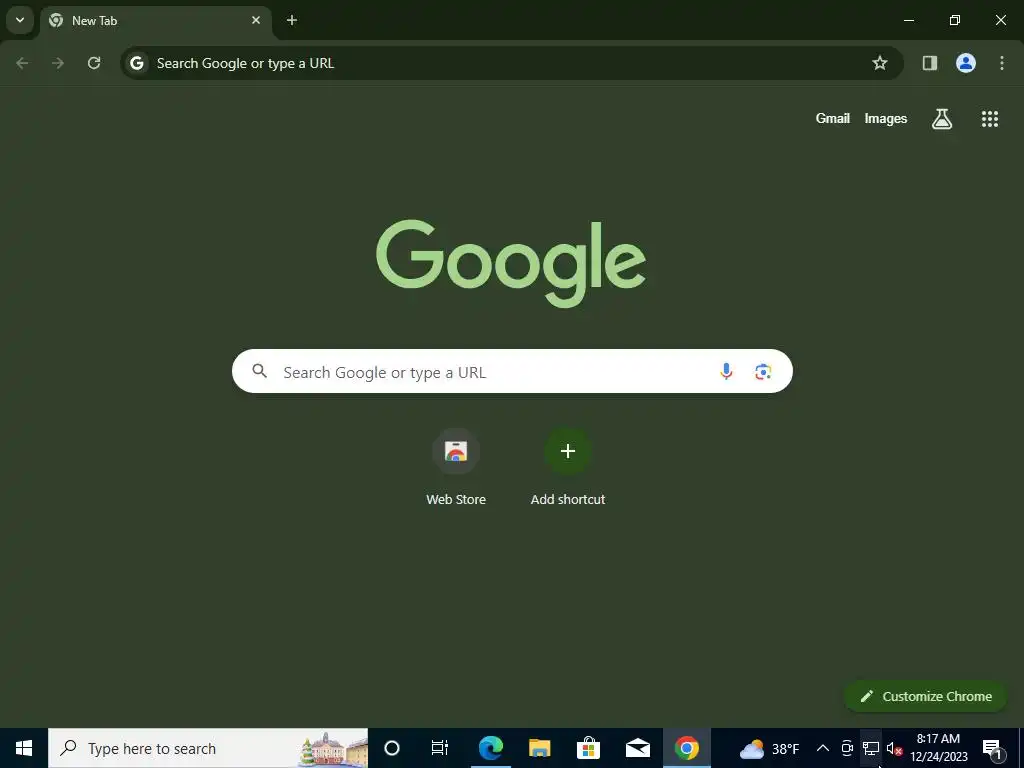The image size is (1024, 768).
Task: Click the muted volume tray icon
Action: (894, 748)
